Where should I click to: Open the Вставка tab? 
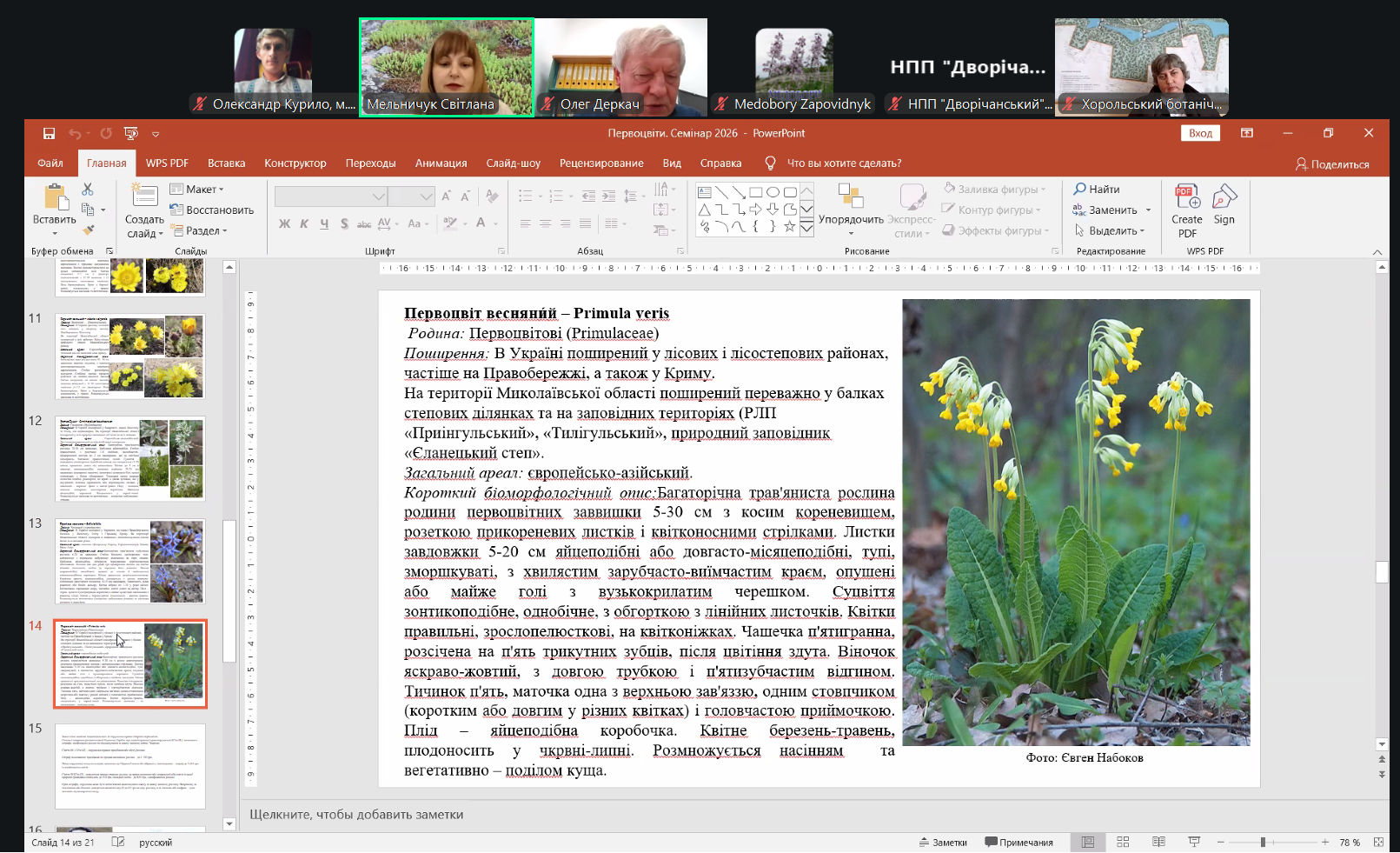[226, 163]
